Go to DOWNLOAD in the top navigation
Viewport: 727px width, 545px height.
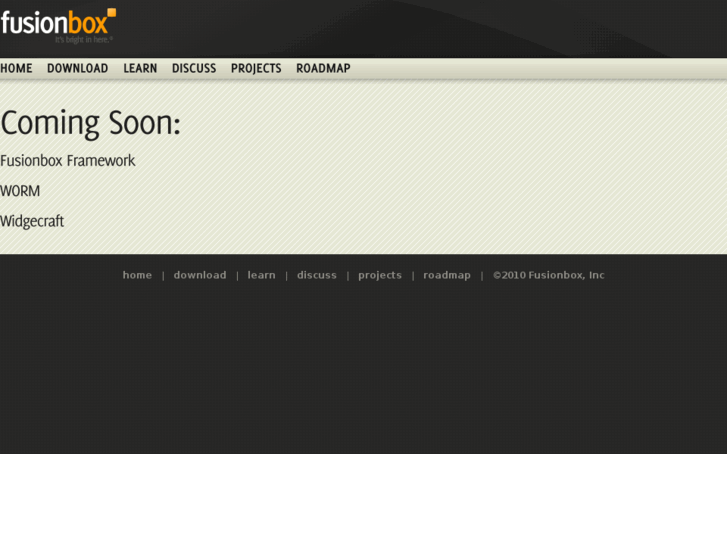pyautogui.click(x=77, y=69)
